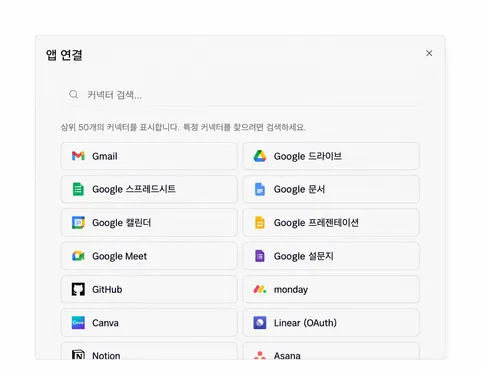Open the Notion connector
The width and height of the screenshot is (483, 372).
[x=149, y=351]
